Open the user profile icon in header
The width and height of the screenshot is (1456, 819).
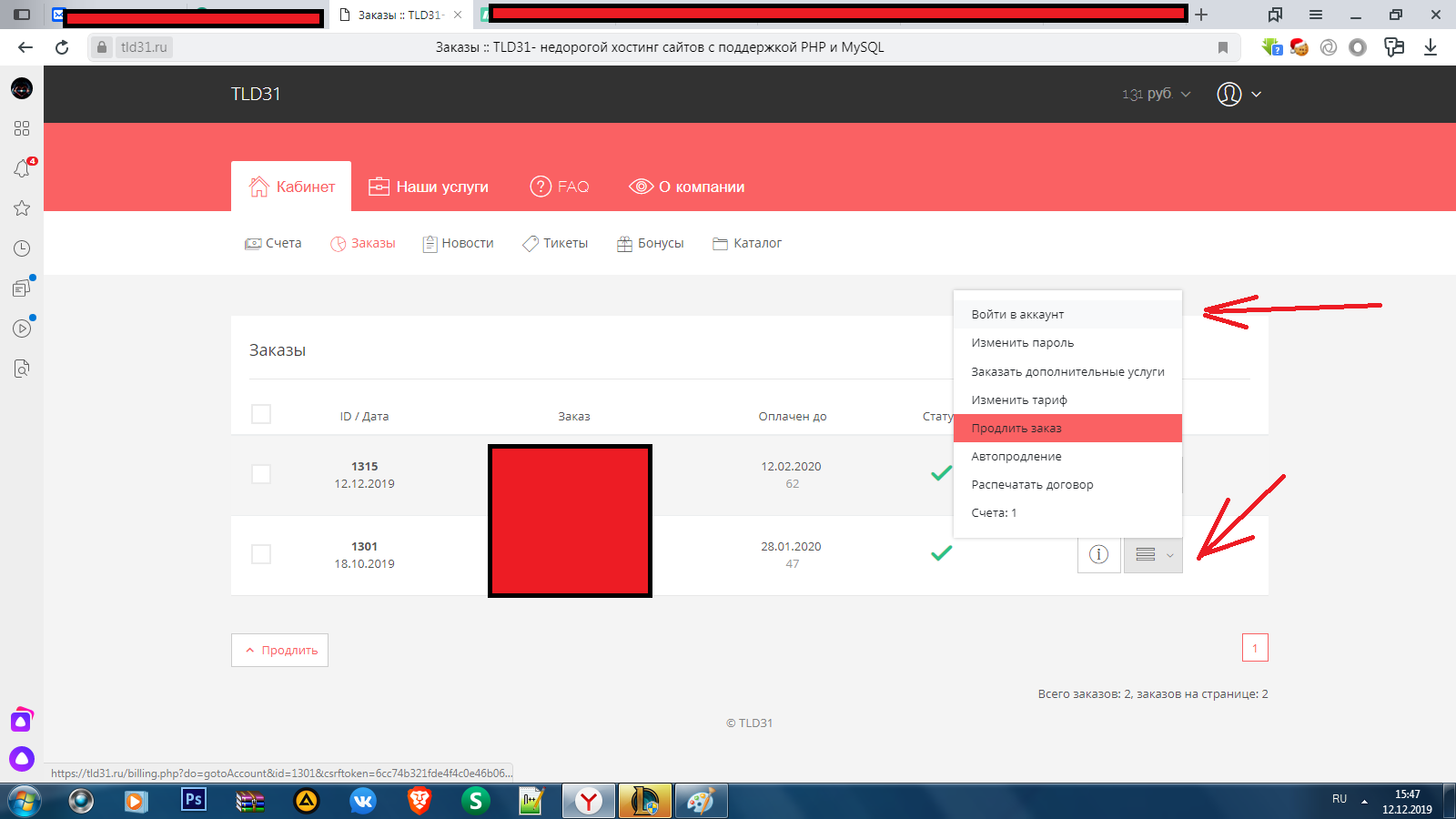tap(1228, 94)
